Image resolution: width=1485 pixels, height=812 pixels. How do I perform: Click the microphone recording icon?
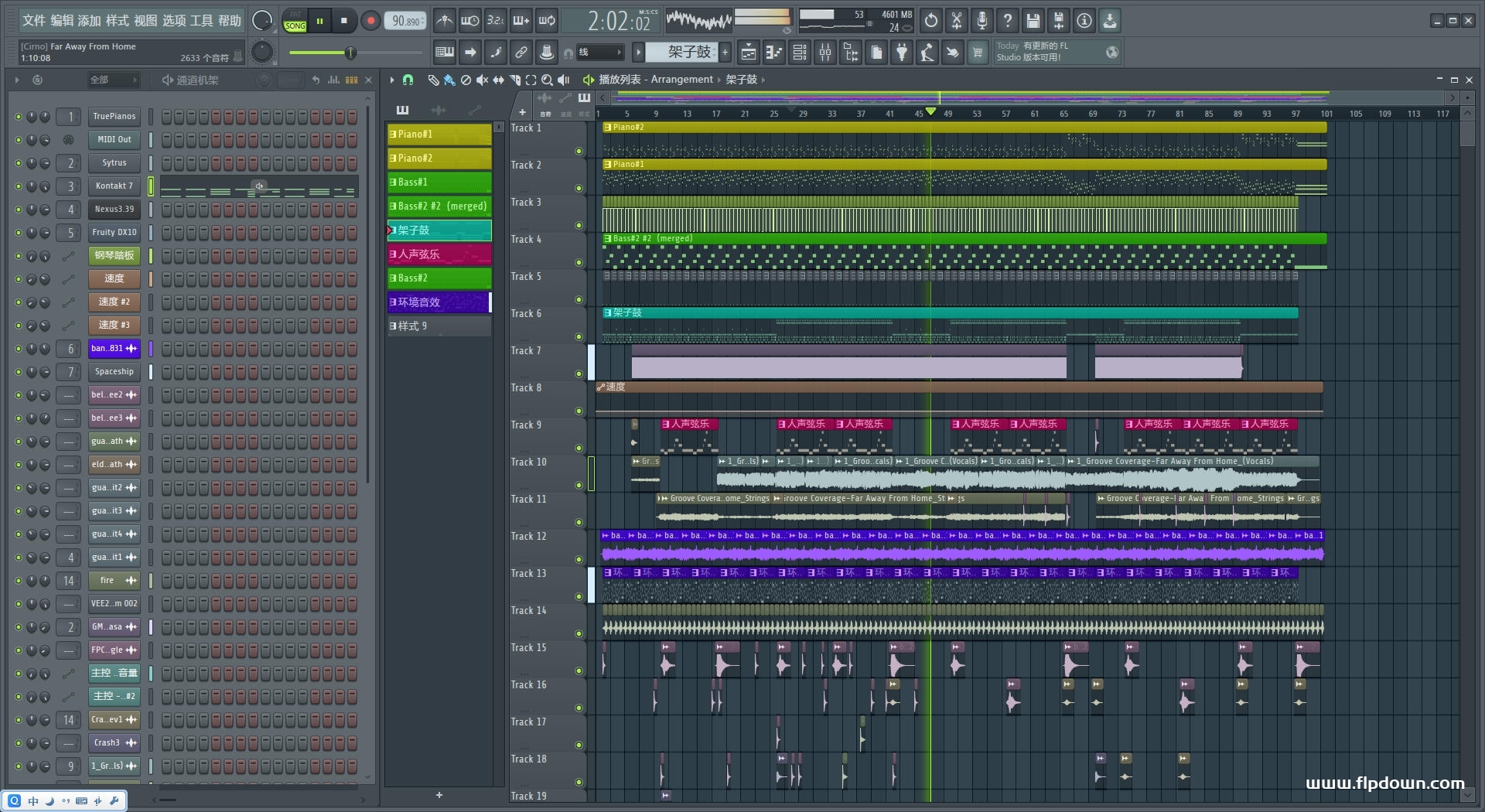click(981, 21)
